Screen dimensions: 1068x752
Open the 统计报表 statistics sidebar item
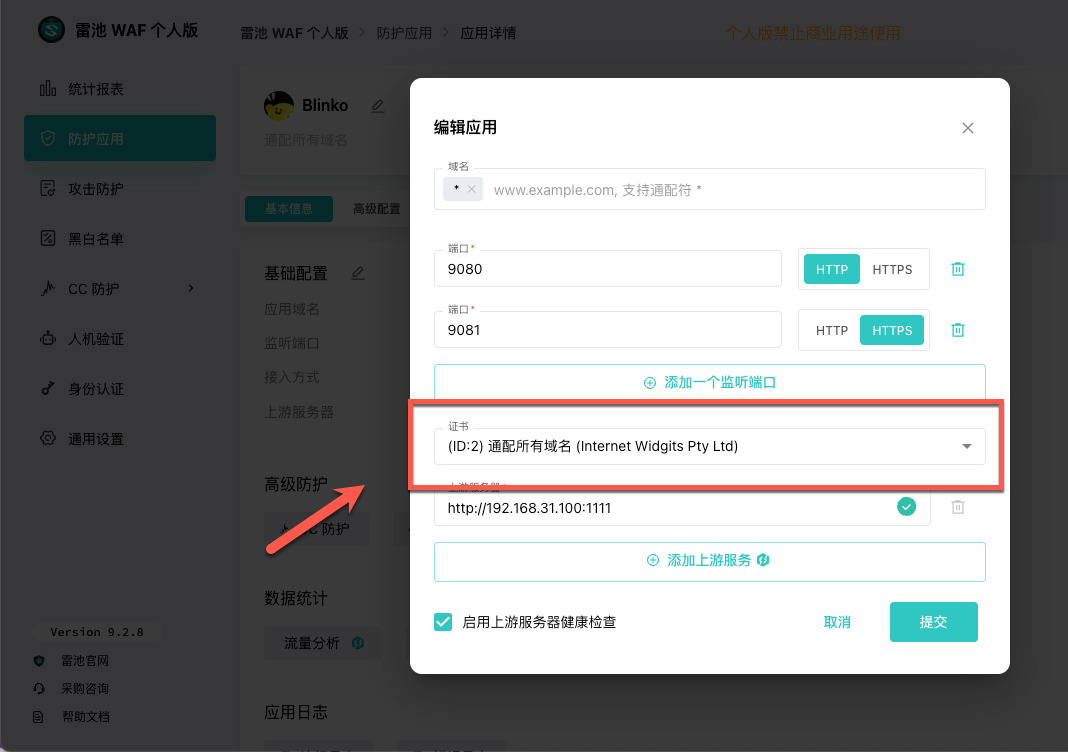tap(120, 89)
